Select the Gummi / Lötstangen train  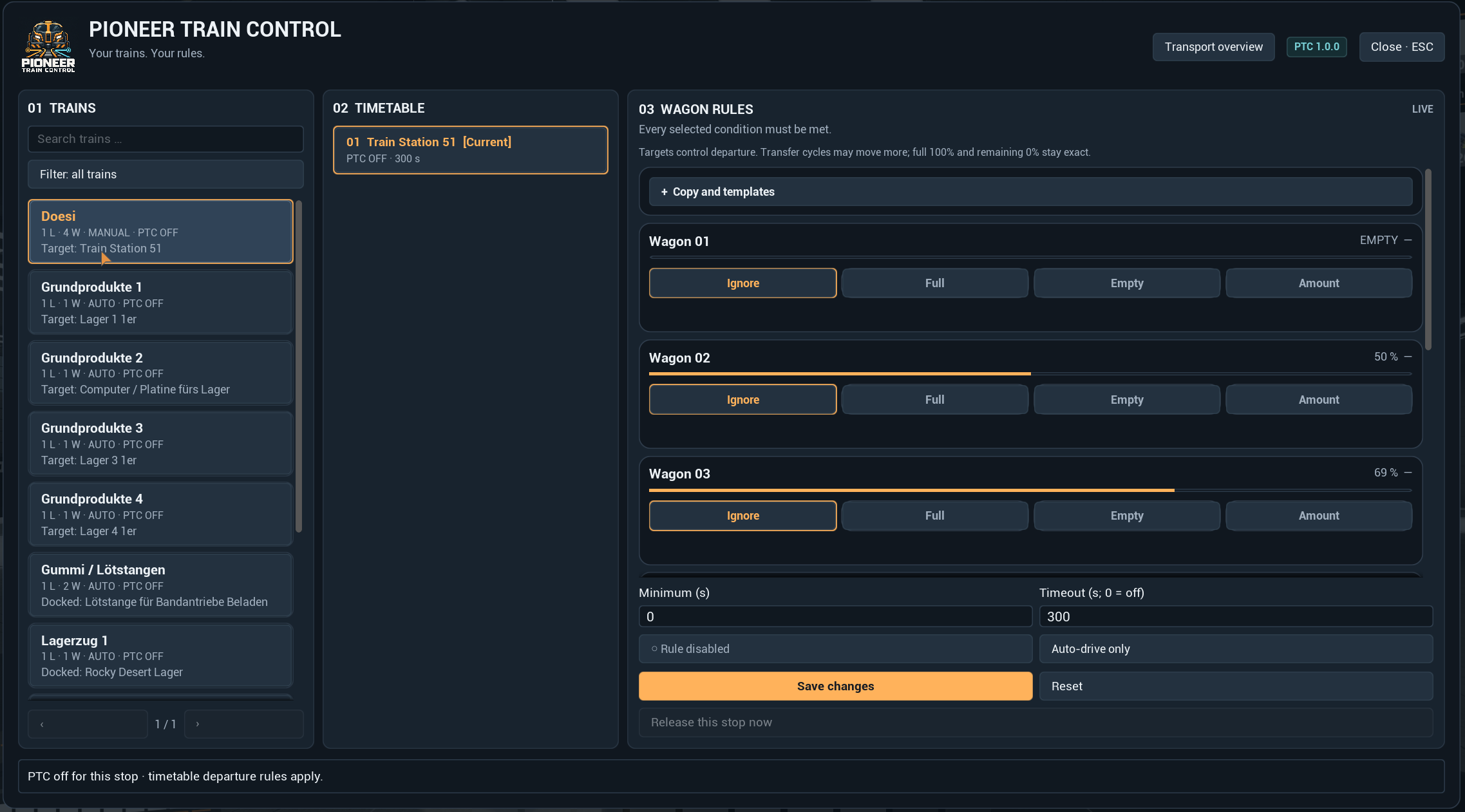(160, 585)
